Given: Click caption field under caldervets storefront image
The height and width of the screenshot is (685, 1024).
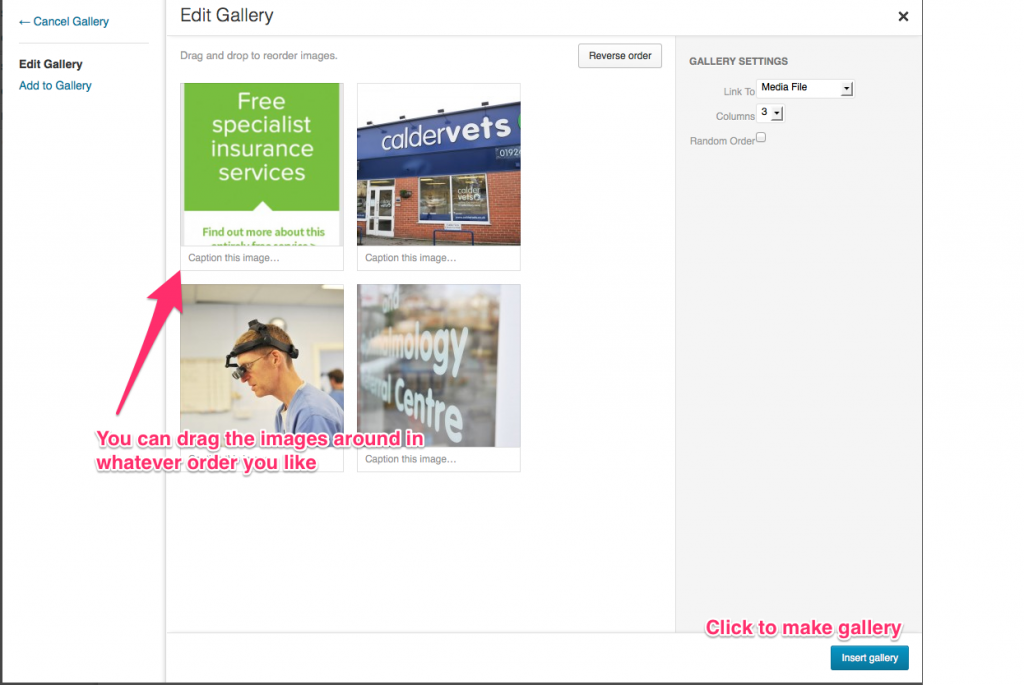Looking at the screenshot, I should click(438, 258).
